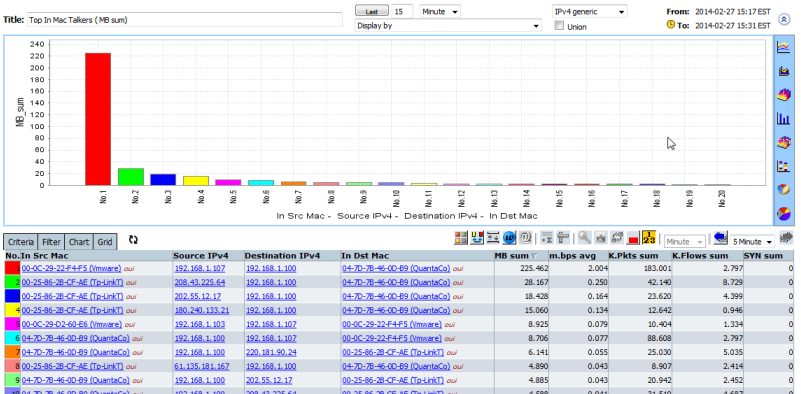Click the magnifying glass icon

click(585, 238)
